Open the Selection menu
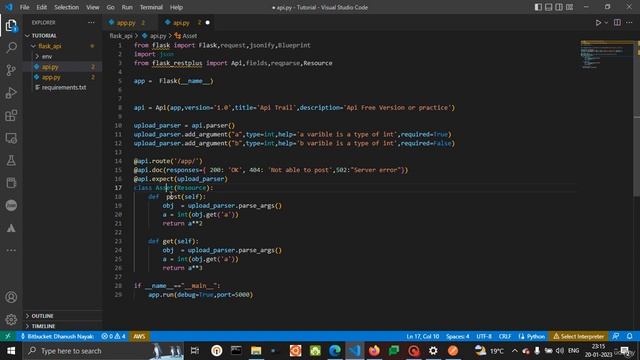This screenshot has width=640, height=360. tap(67, 7)
